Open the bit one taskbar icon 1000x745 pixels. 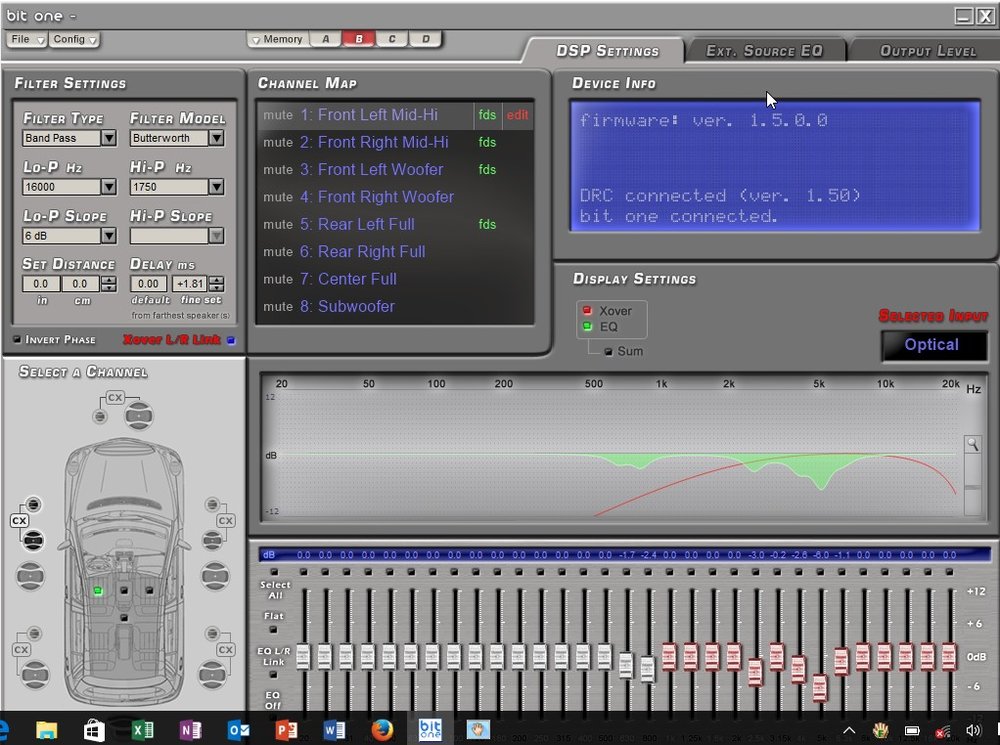tap(430, 729)
